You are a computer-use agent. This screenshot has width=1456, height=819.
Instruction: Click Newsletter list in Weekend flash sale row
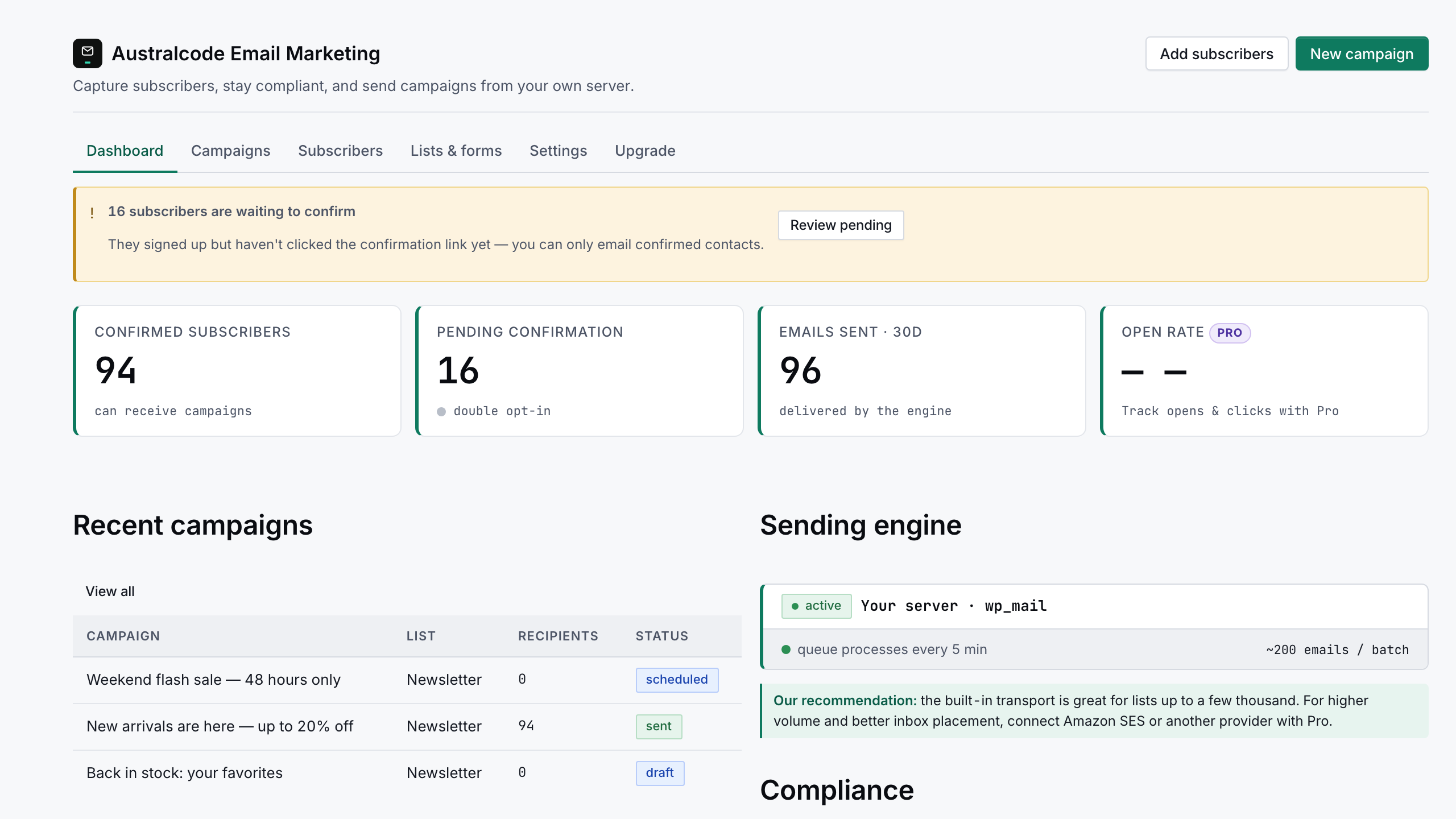tap(444, 680)
